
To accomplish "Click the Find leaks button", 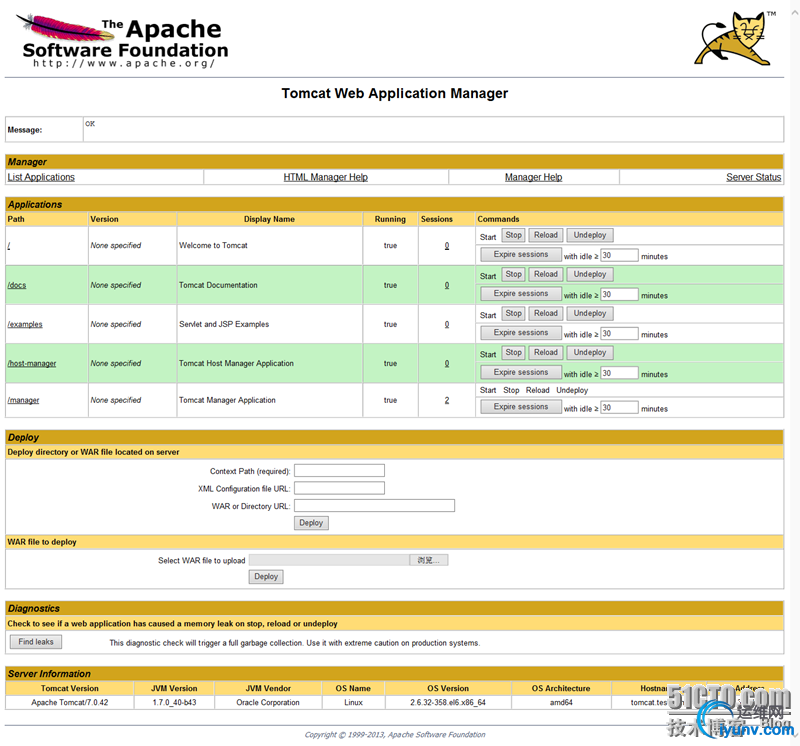I will [x=36, y=642].
